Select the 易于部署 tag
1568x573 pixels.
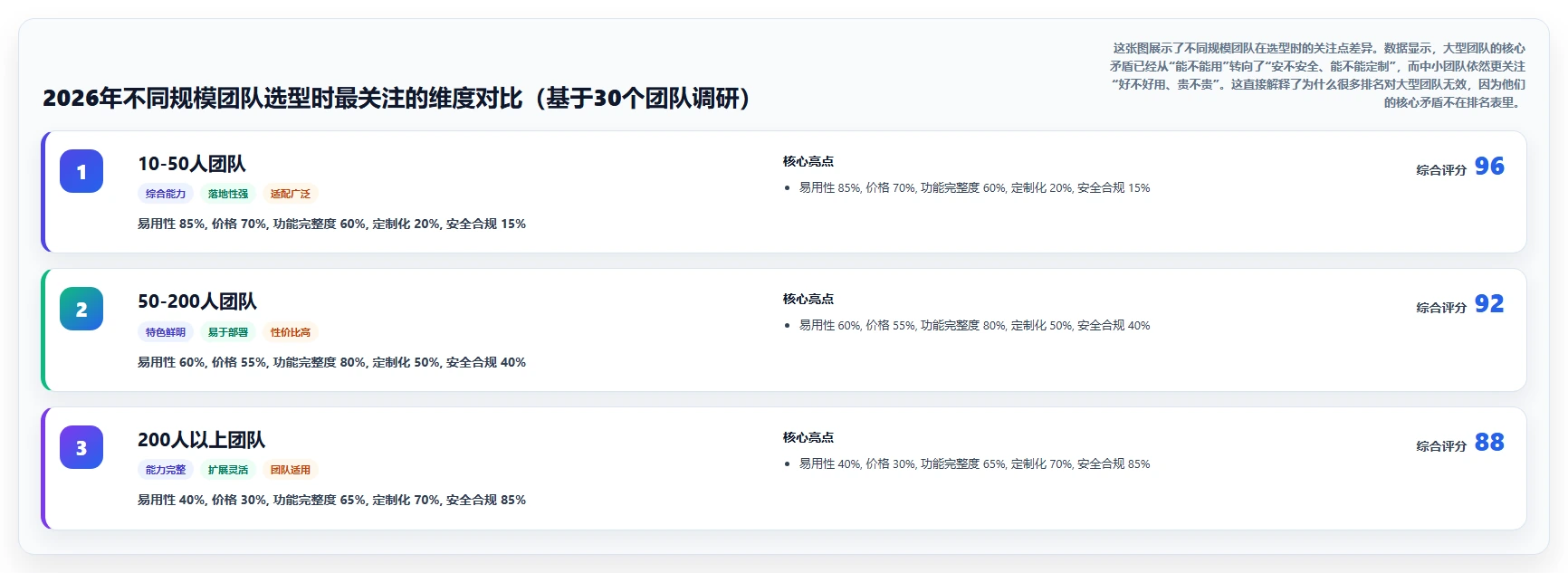tap(228, 332)
